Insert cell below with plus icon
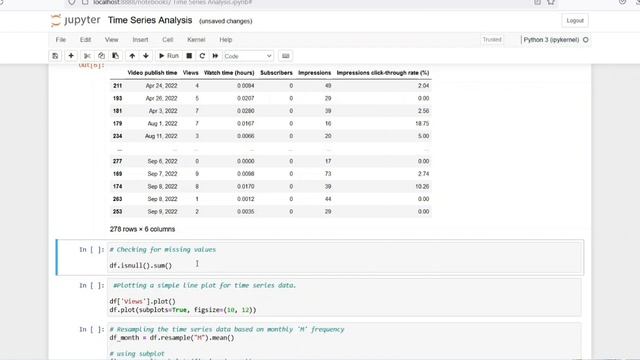640x360 pixels. pos(71,56)
